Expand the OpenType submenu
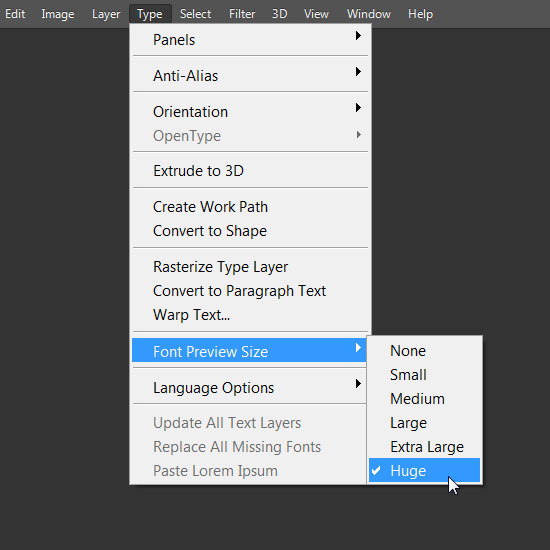Image resolution: width=550 pixels, height=550 pixels. pyautogui.click(x=250, y=136)
